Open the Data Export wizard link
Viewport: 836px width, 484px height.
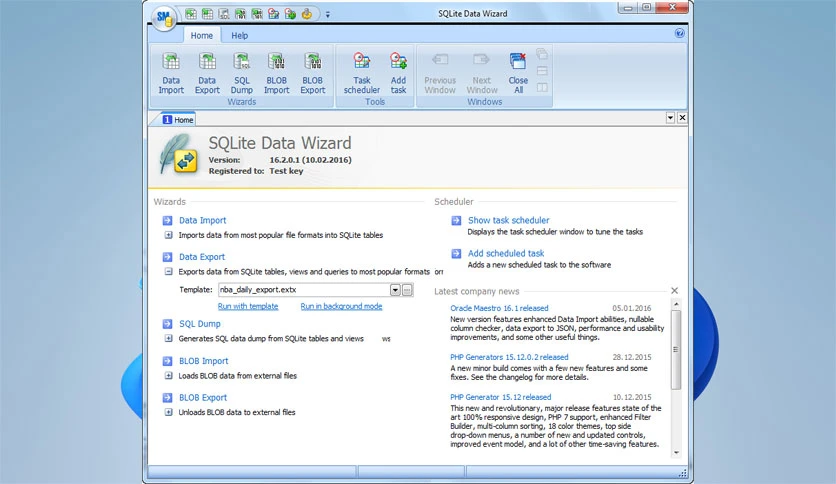(202, 256)
